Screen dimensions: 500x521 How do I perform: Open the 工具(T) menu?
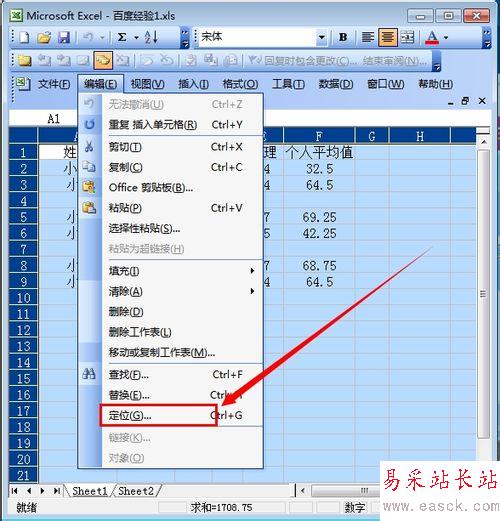pos(288,84)
